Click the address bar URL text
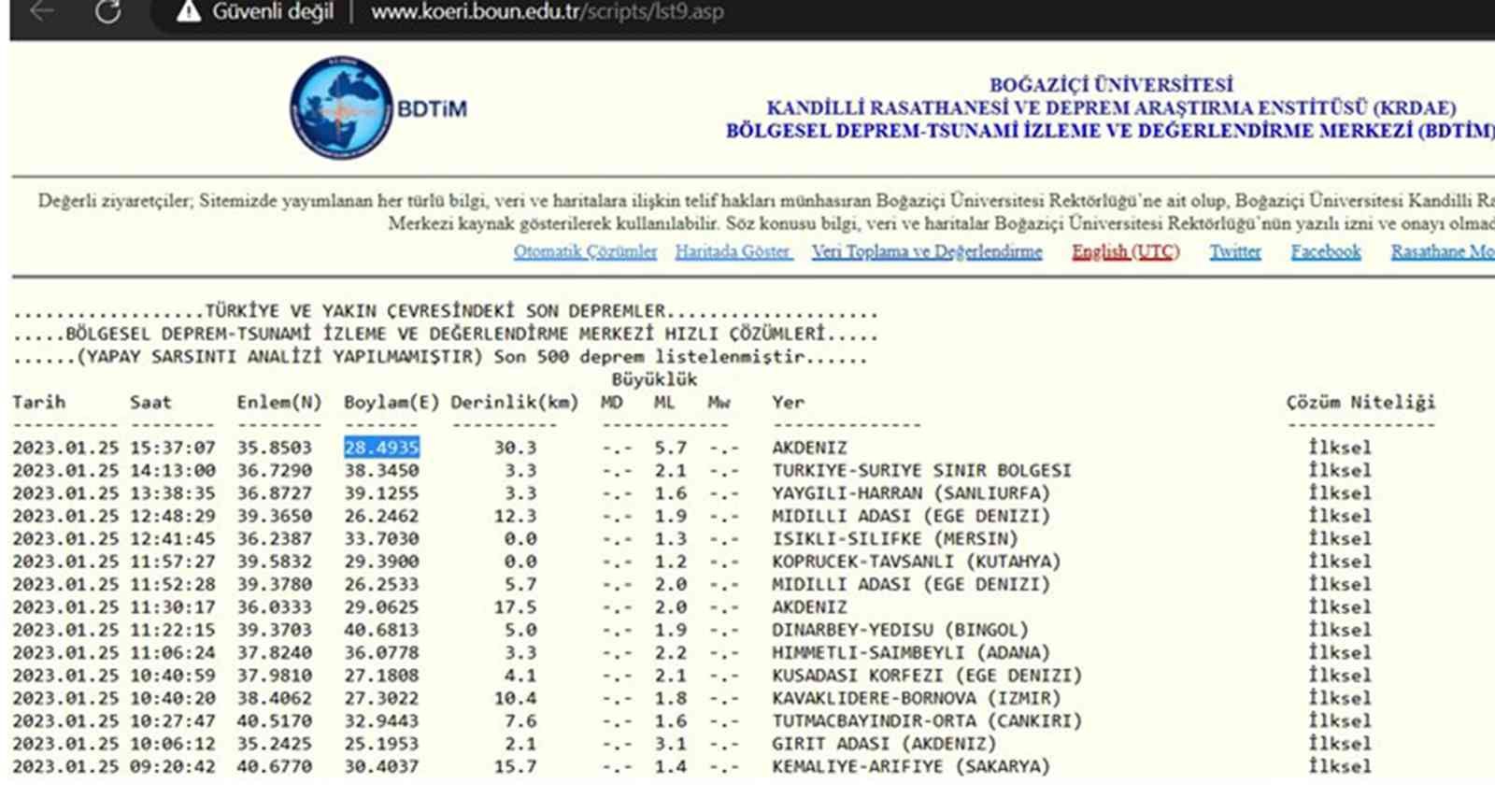The image size is (1495, 812). click(547, 12)
